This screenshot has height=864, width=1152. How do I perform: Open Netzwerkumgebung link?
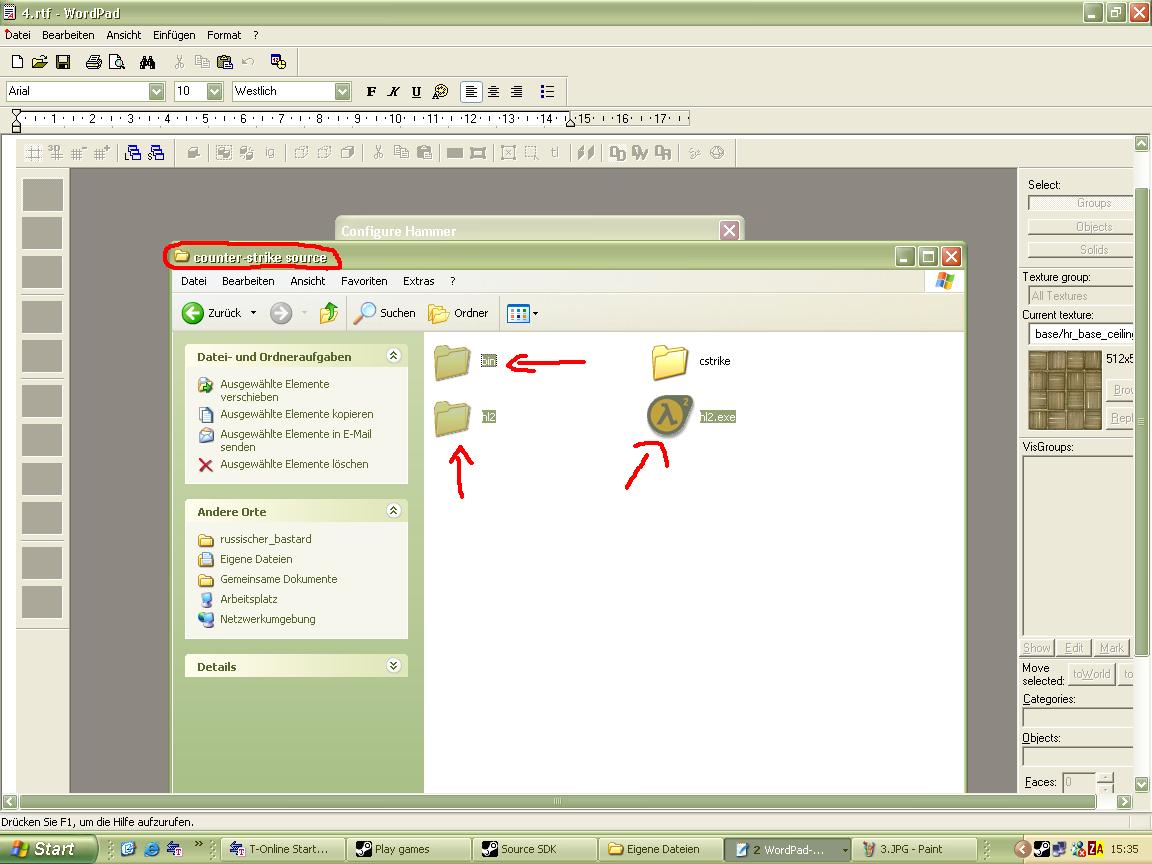tap(267, 619)
